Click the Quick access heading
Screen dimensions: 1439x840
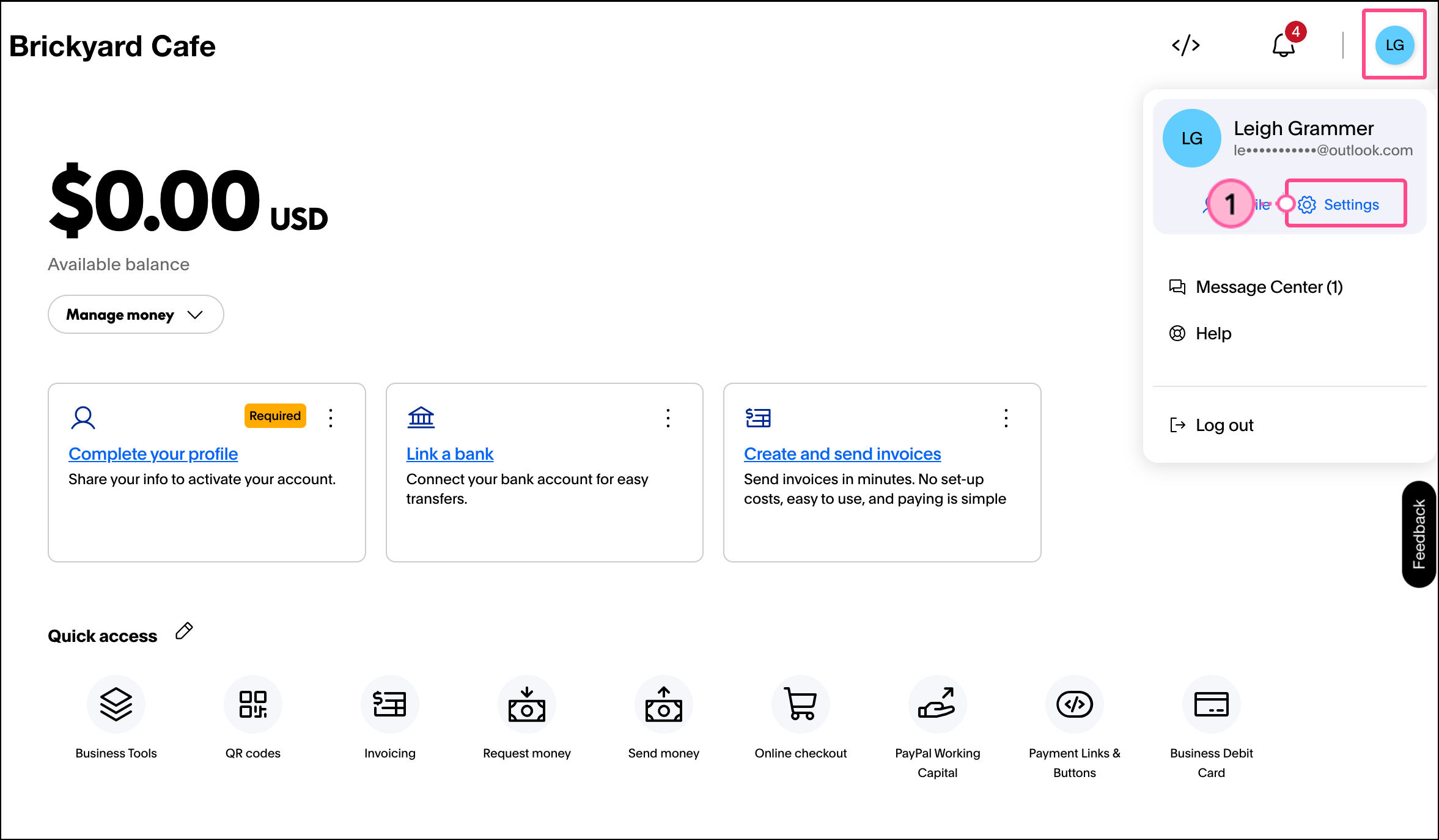pos(103,636)
